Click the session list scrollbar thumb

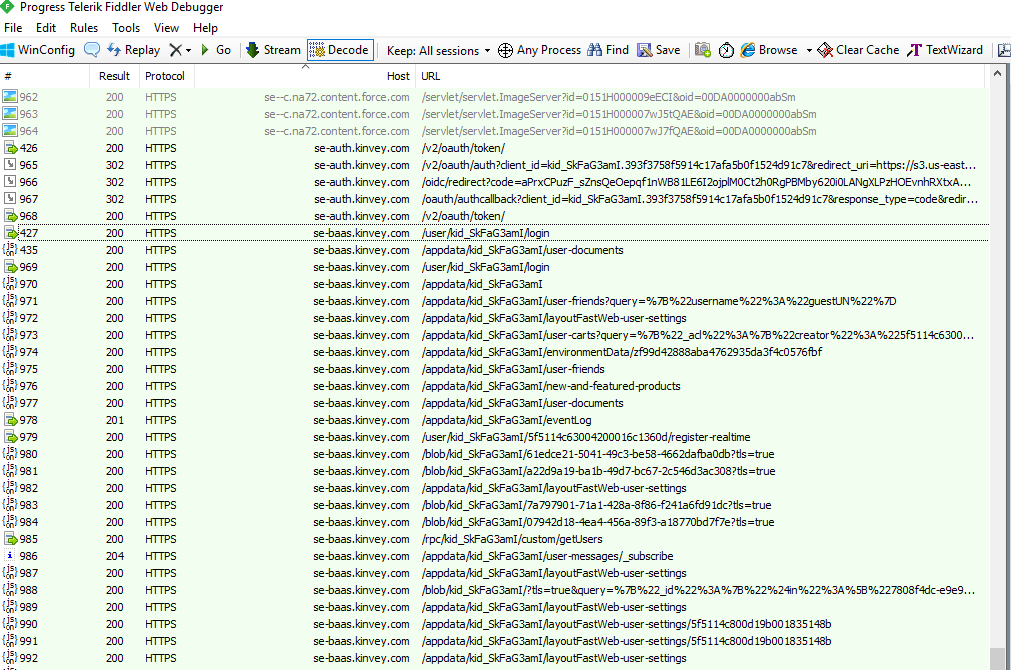pos(998,658)
